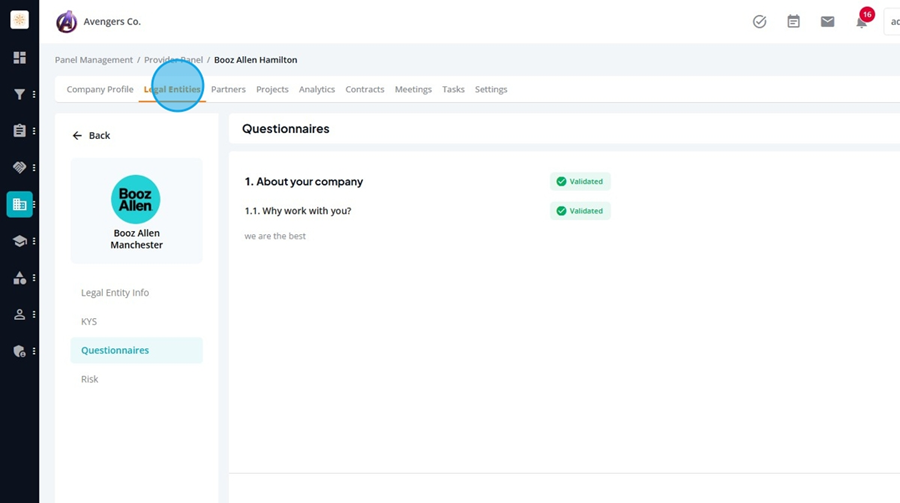Click Validated badge for Why work with you
This screenshot has width=900, height=503.
580,211
